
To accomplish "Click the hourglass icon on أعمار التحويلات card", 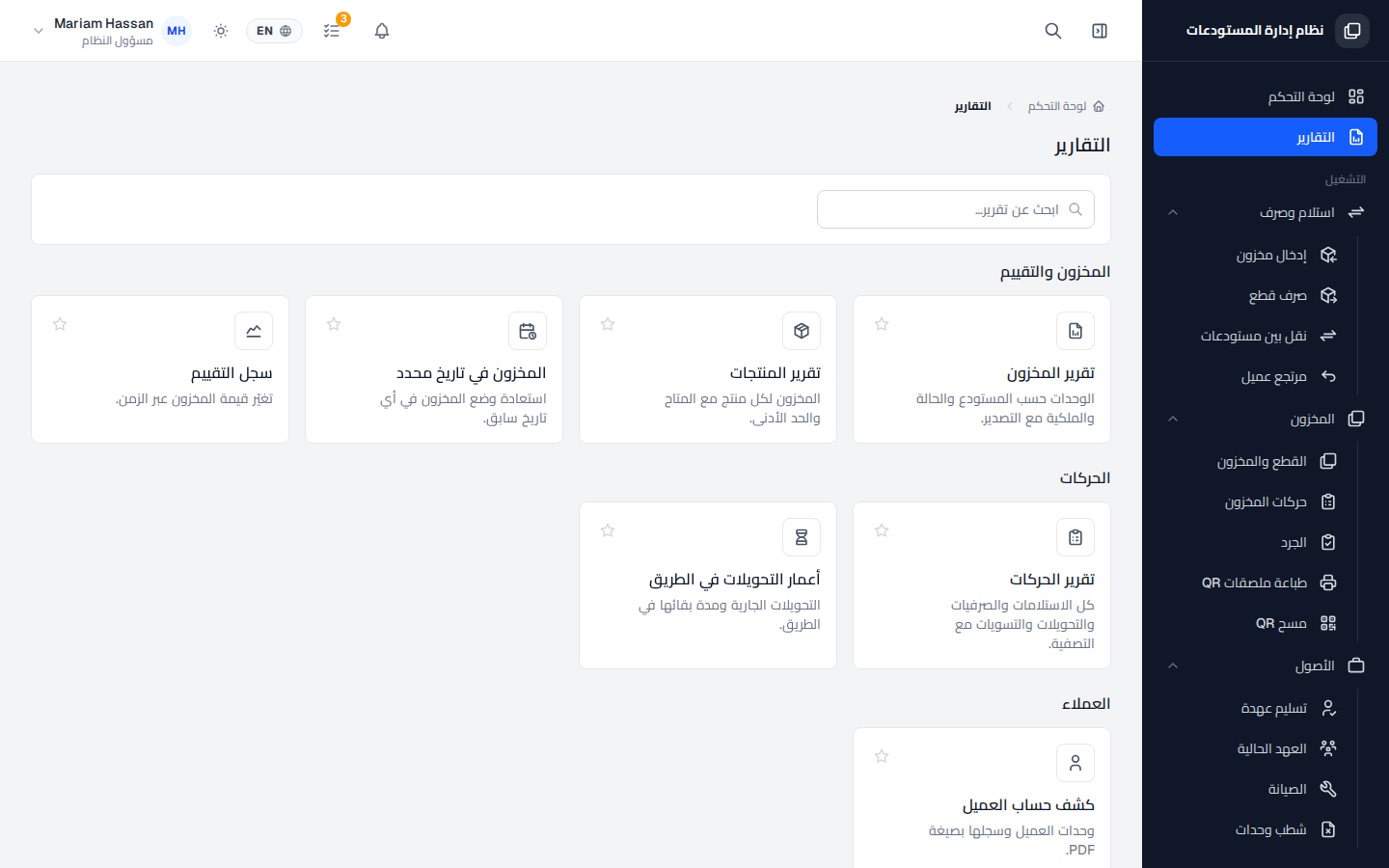I will tap(802, 537).
